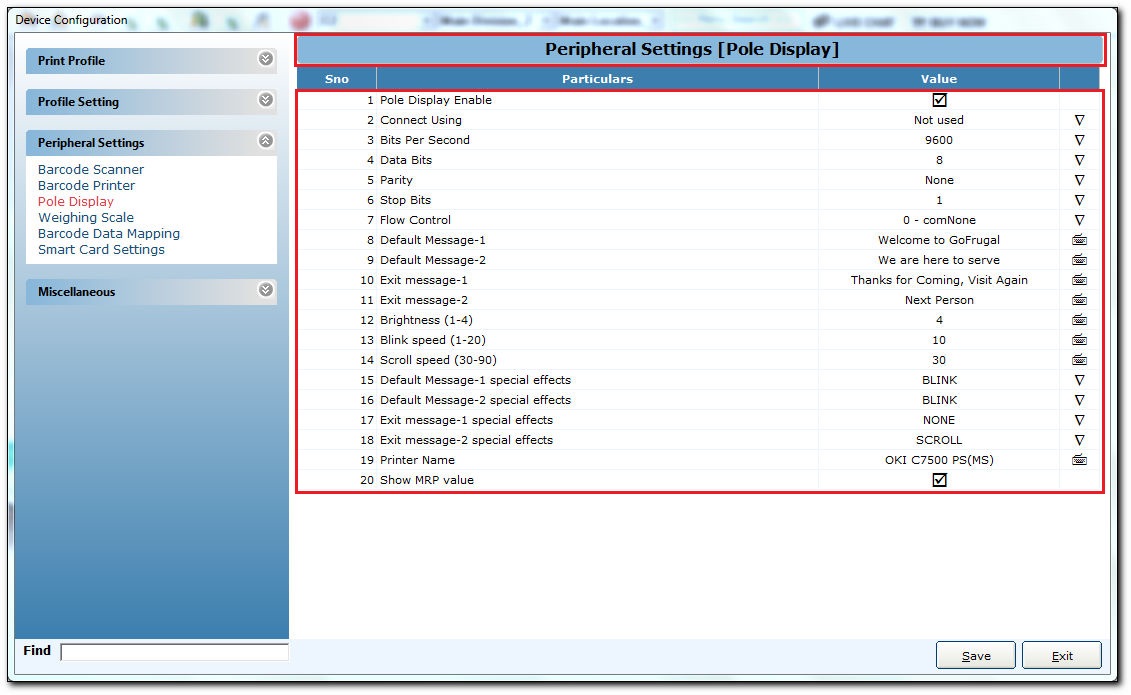Select the 'Next Person' value cell
Screen dimensions: 1131x695
click(x=938, y=300)
